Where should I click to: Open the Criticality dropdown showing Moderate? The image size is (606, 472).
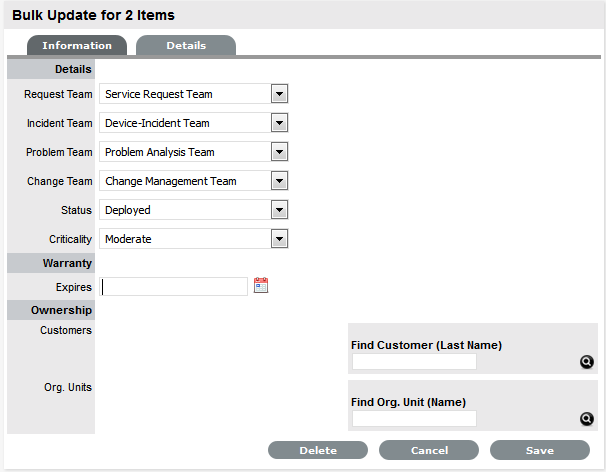tap(280, 239)
